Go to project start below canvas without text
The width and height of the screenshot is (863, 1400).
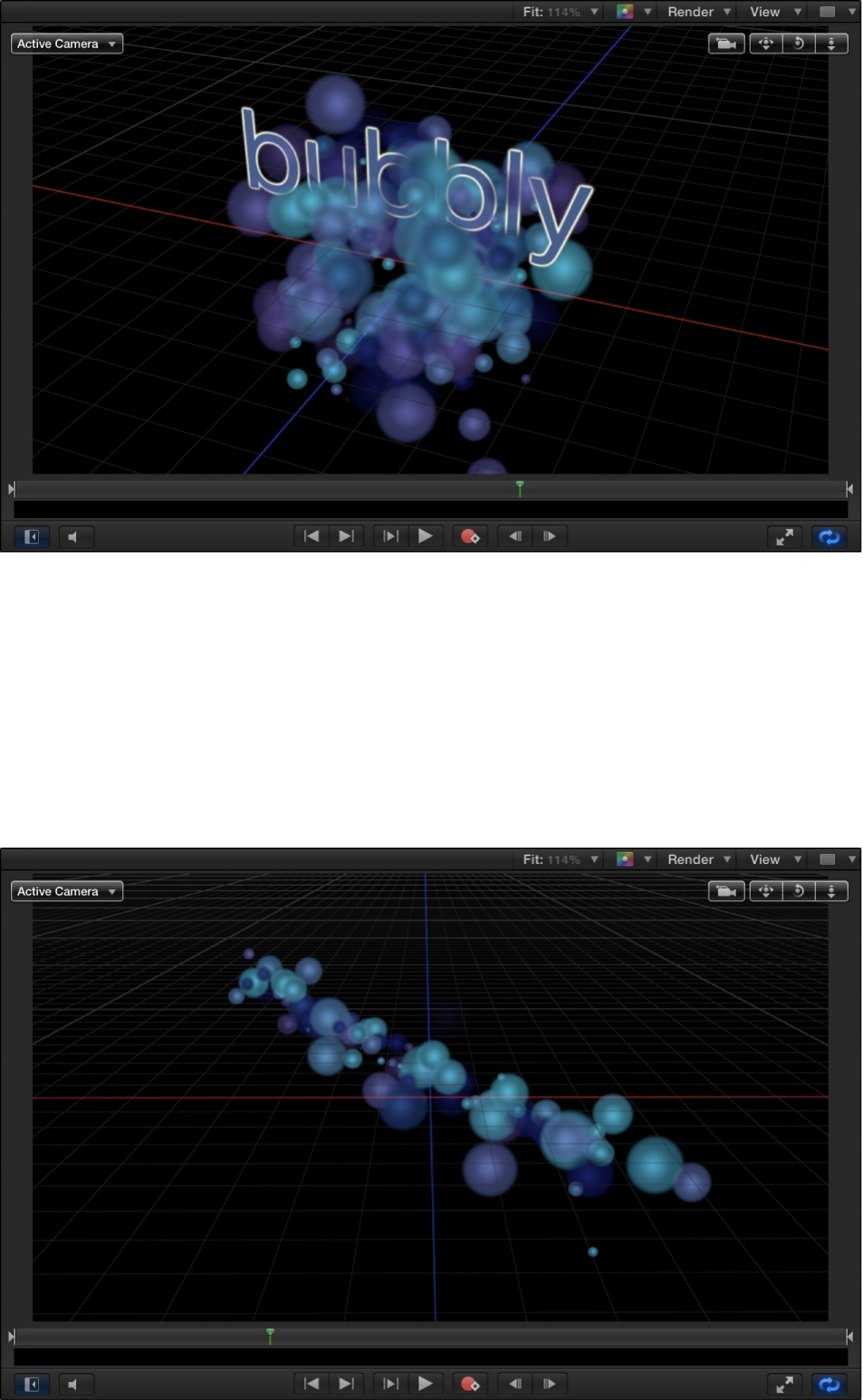click(311, 1384)
